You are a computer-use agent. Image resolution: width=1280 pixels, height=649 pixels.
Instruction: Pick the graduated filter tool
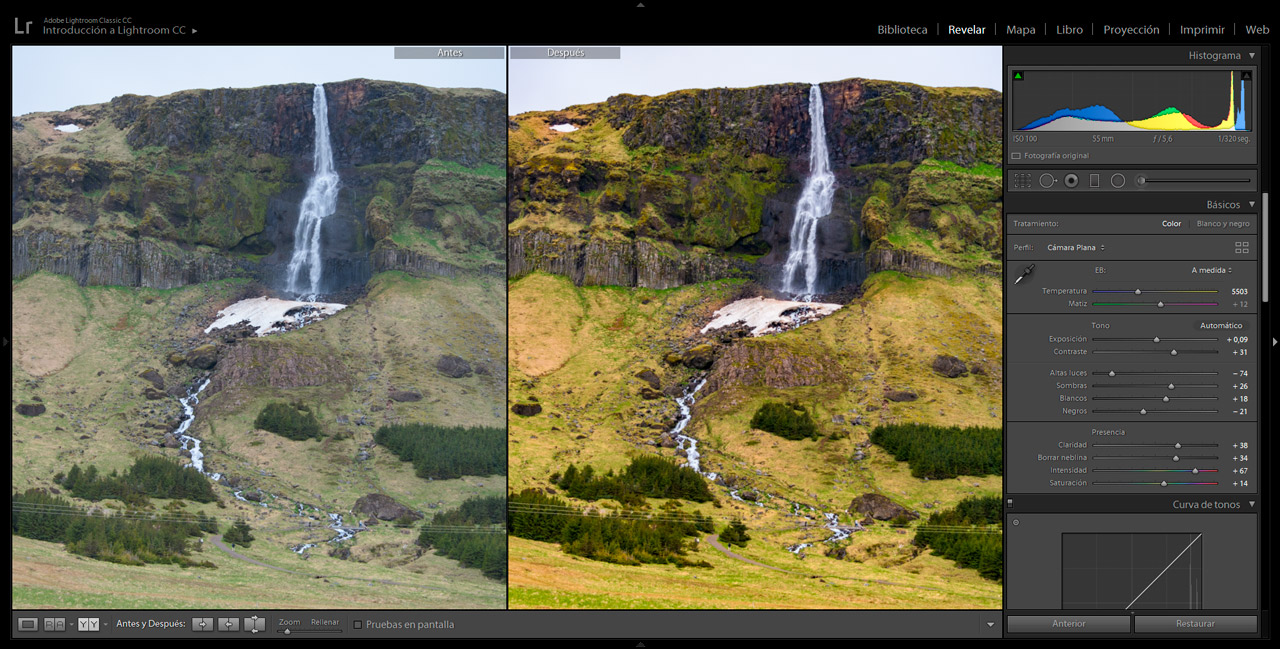tap(1094, 181)
